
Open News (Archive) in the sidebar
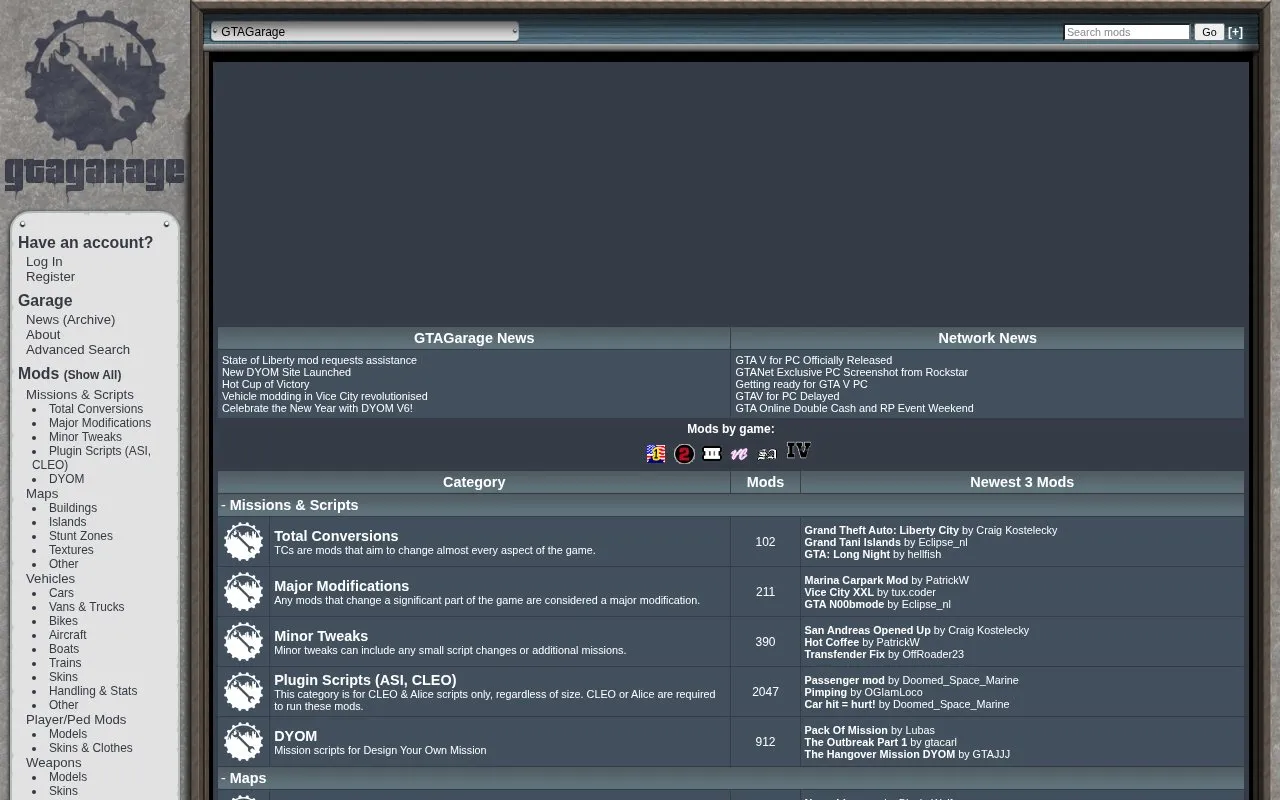click(x=70, y=320)
